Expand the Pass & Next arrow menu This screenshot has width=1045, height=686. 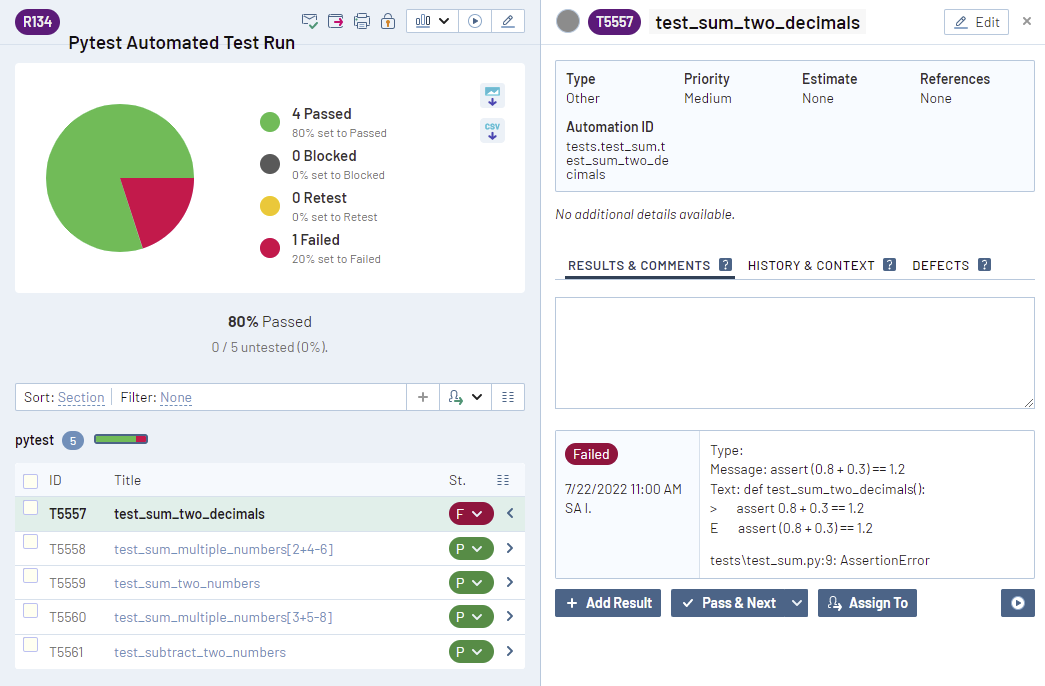pos(797,603)
